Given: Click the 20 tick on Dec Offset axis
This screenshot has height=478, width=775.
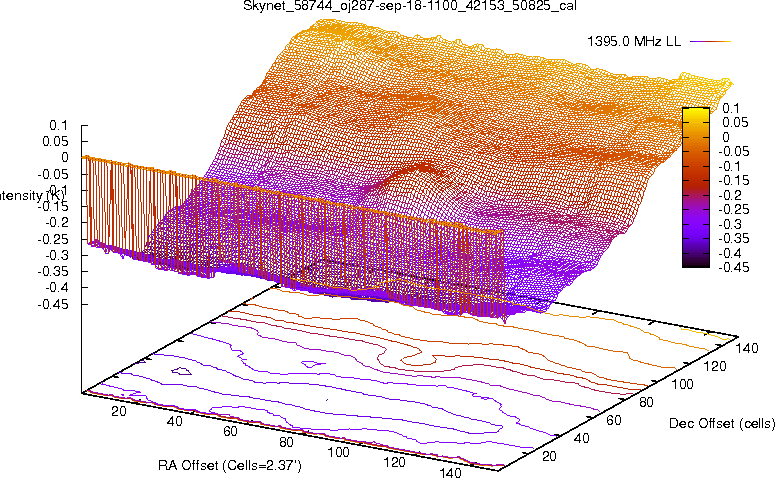Looking at the screenshot, I should point(549,456).
